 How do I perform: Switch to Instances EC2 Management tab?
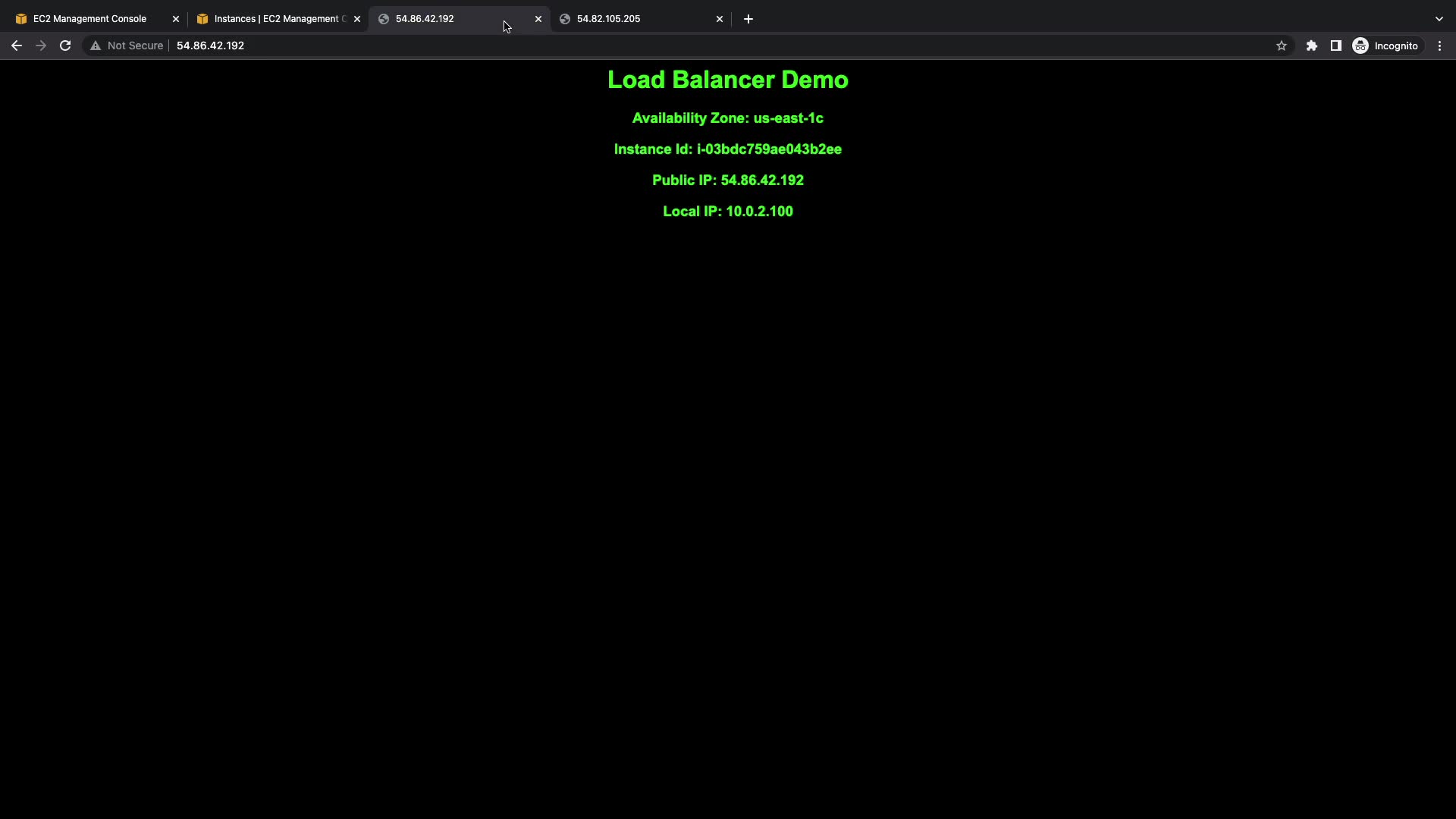[x=273, y=19]
